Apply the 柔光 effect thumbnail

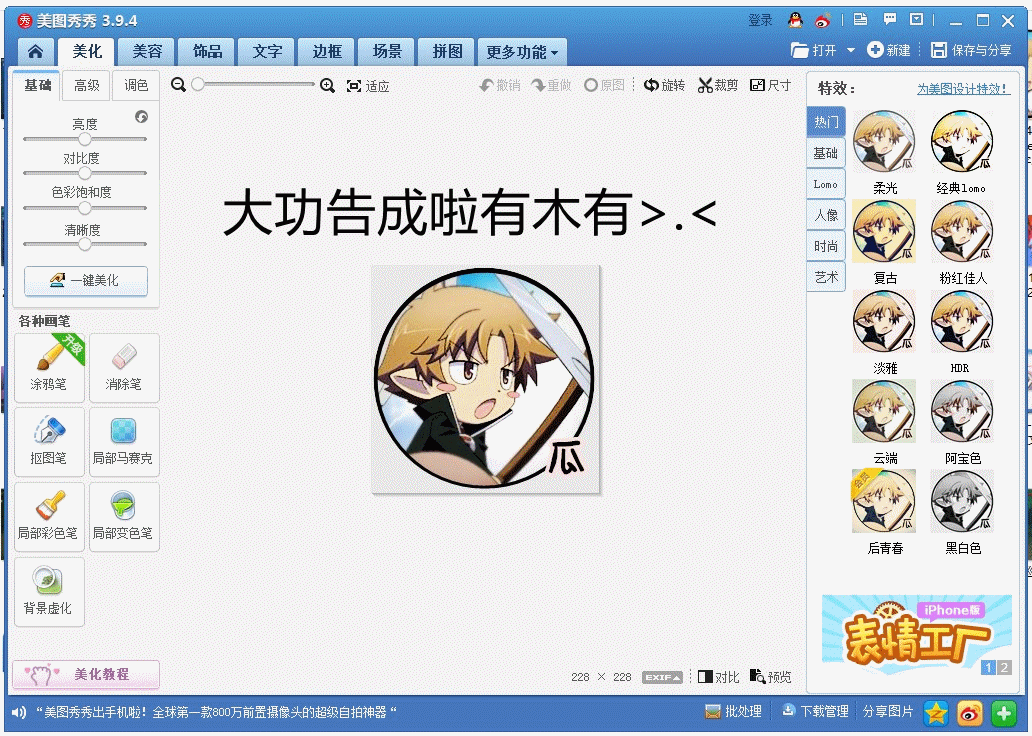click(x=884, y=142)
